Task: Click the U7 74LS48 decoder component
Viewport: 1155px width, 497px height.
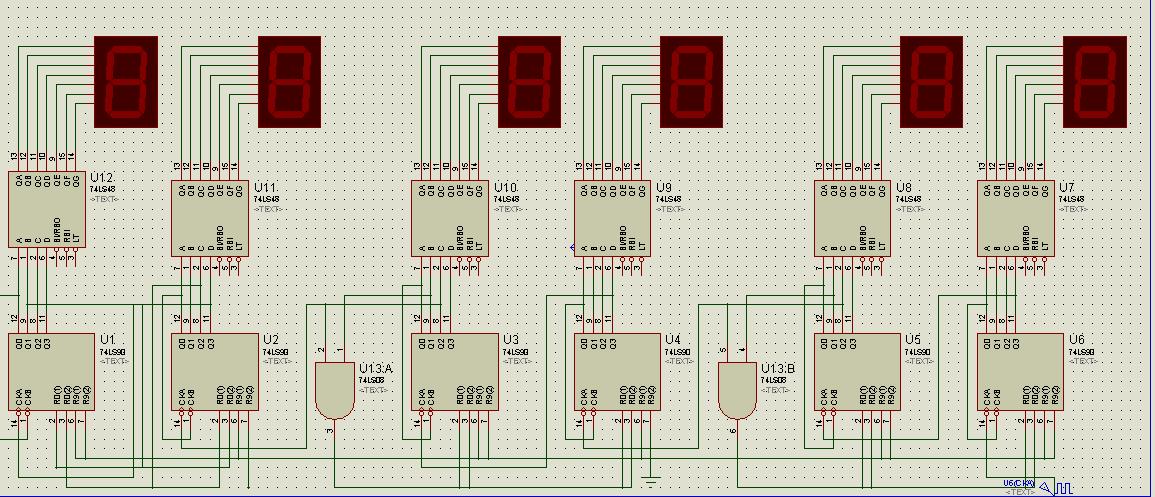Action: click(x=1016, y=219)
